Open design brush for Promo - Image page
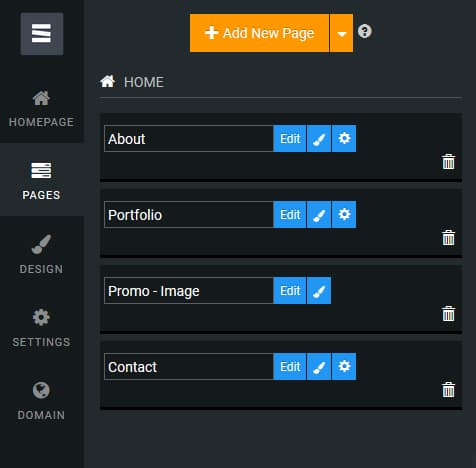 tap(319, 291)
